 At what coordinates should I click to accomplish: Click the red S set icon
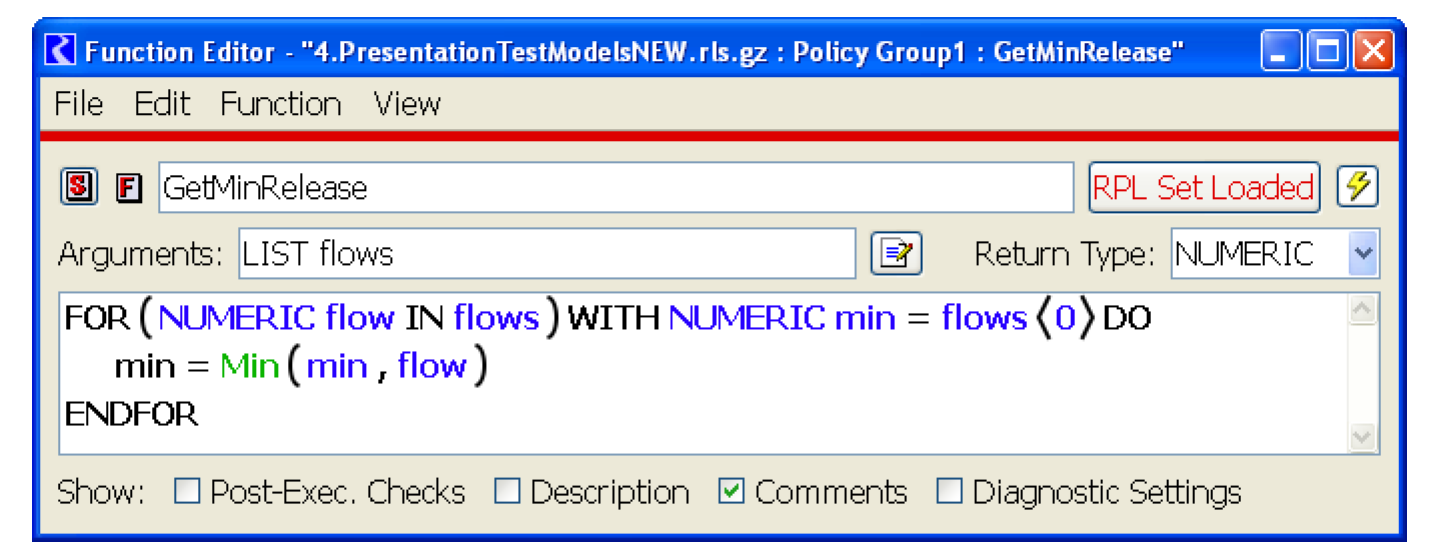(x=79, y=187)
